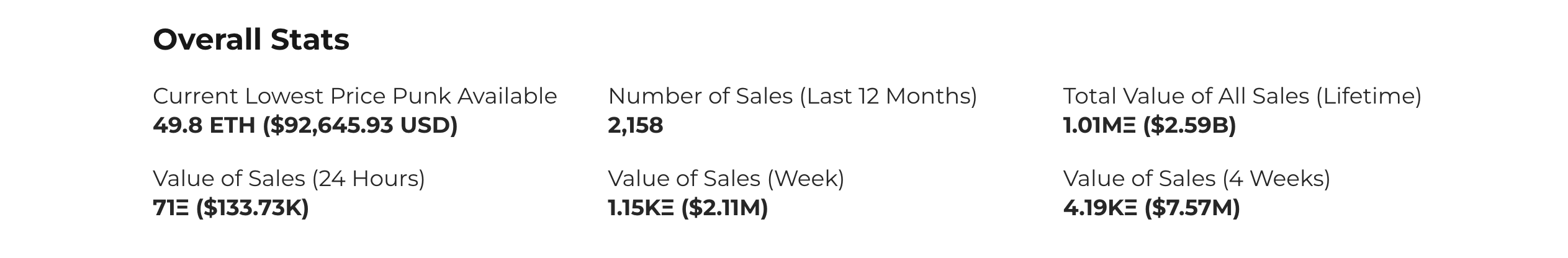Select the 71Ξ daily sales value

click(171, 208)
